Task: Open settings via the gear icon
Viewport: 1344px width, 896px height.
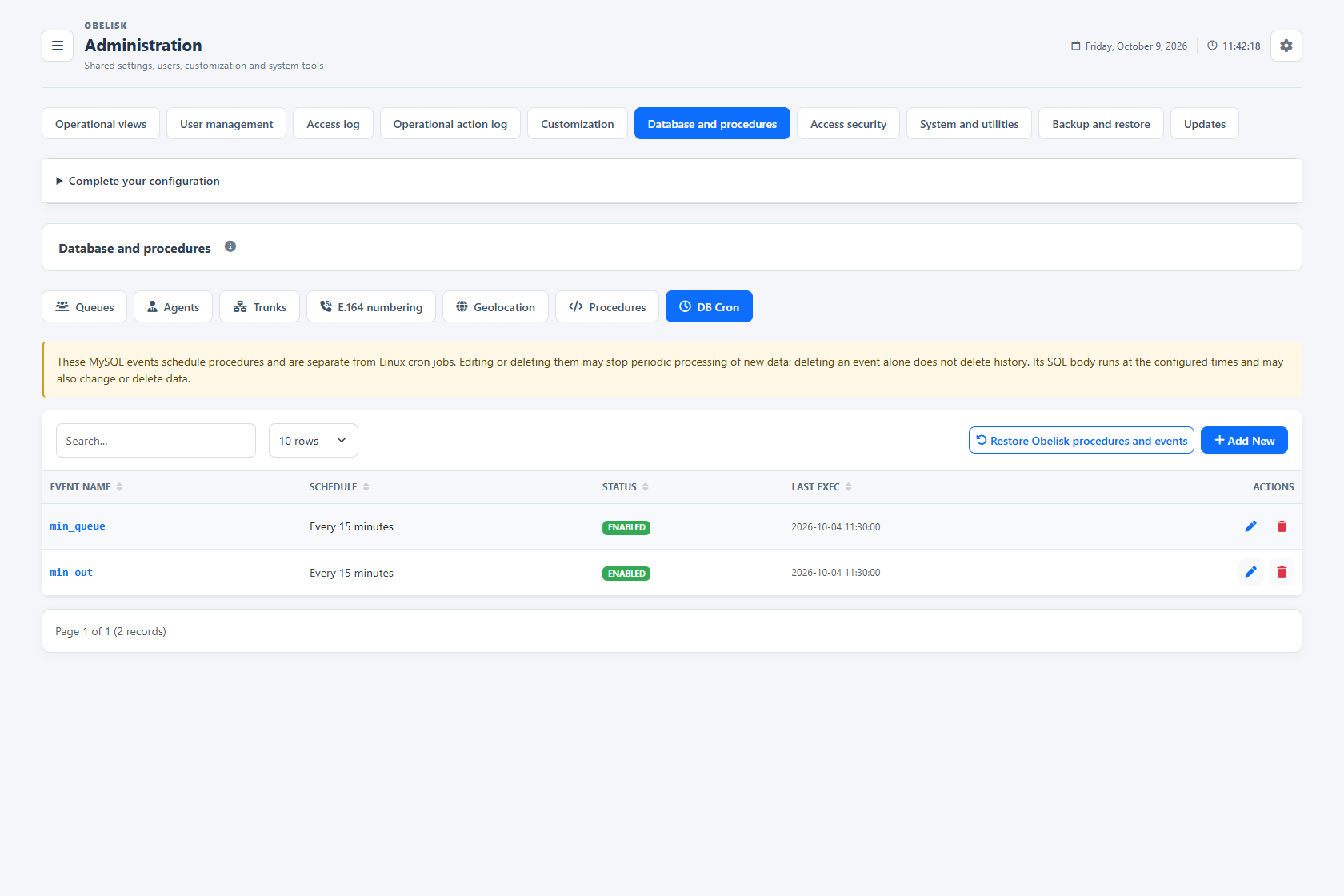Action: tap(1286, 46)
